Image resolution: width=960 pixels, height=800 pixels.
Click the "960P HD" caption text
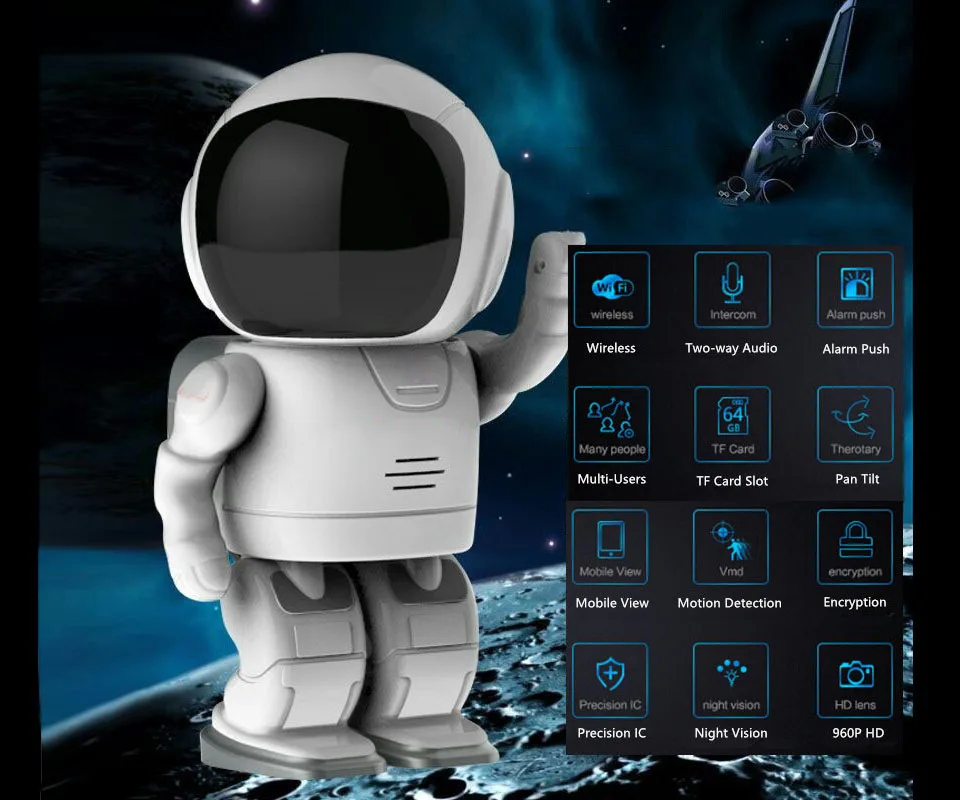click(x=858, y=733)
